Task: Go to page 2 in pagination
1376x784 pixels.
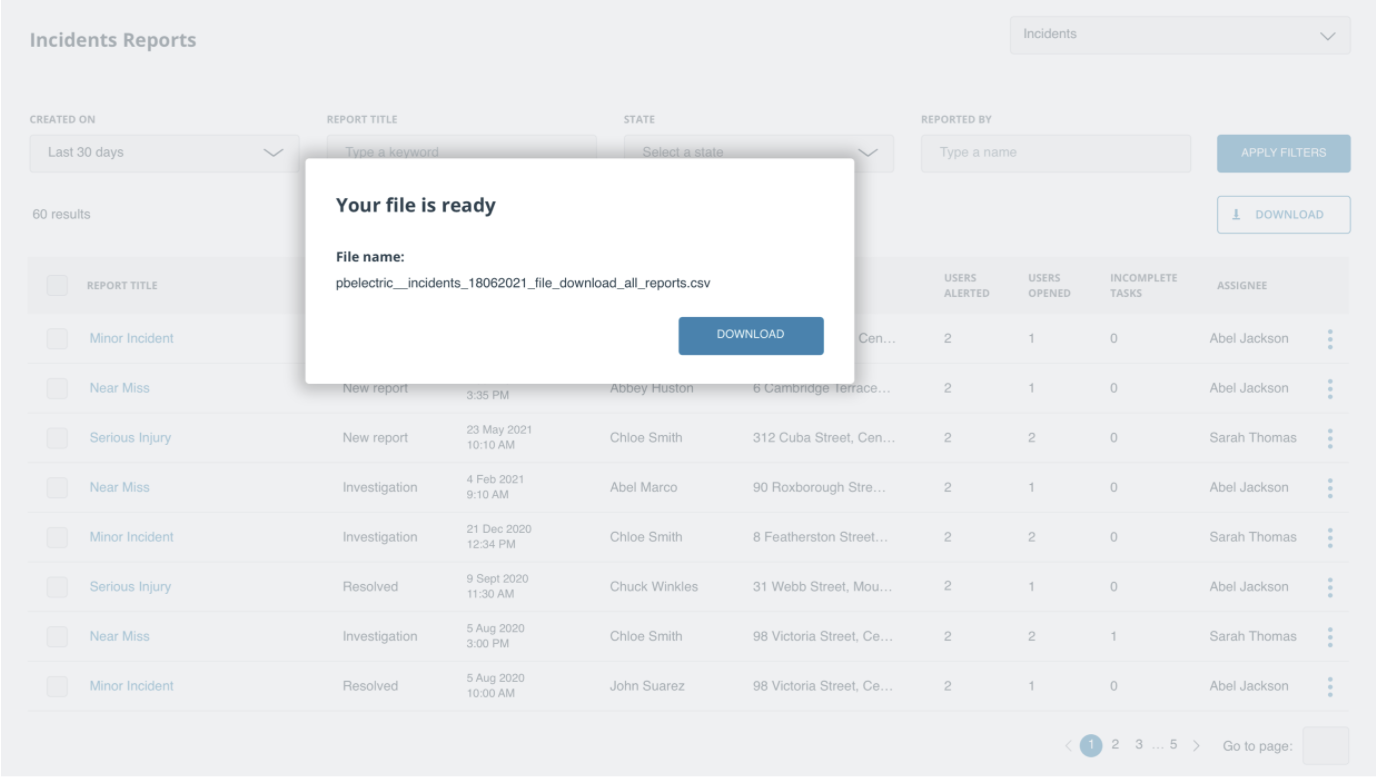Action: [1115, 745]
